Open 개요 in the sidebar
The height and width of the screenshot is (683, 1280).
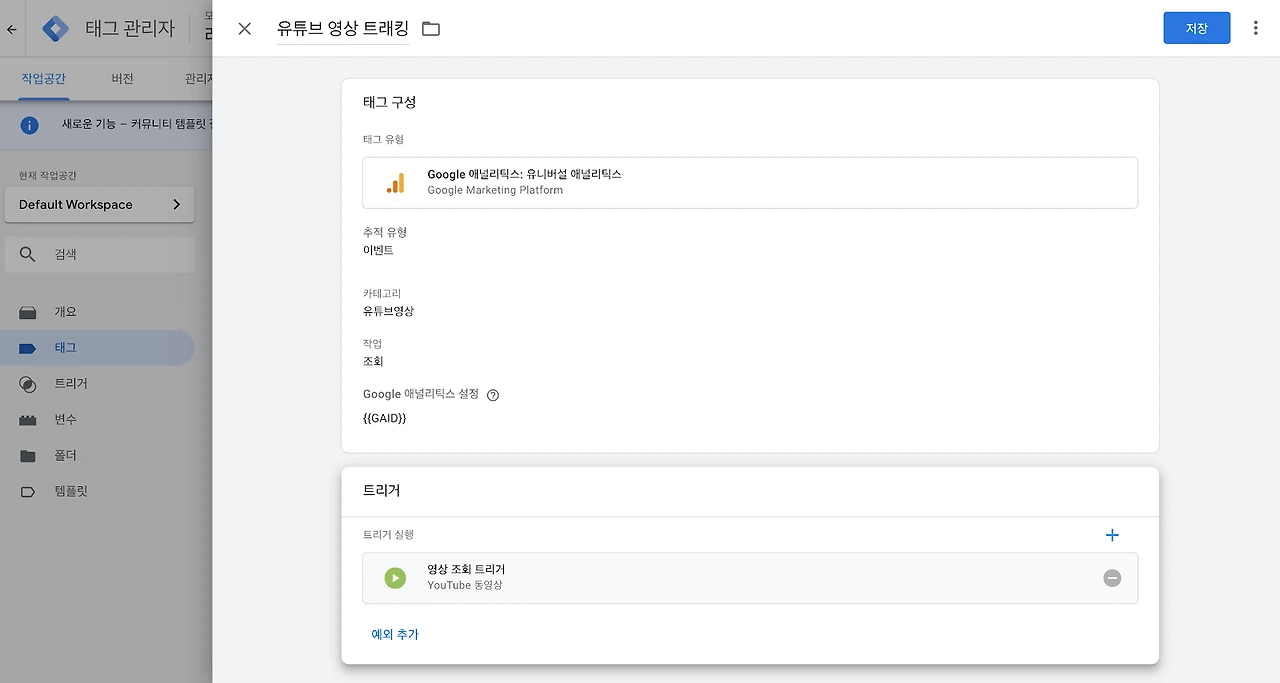(65, 312)
